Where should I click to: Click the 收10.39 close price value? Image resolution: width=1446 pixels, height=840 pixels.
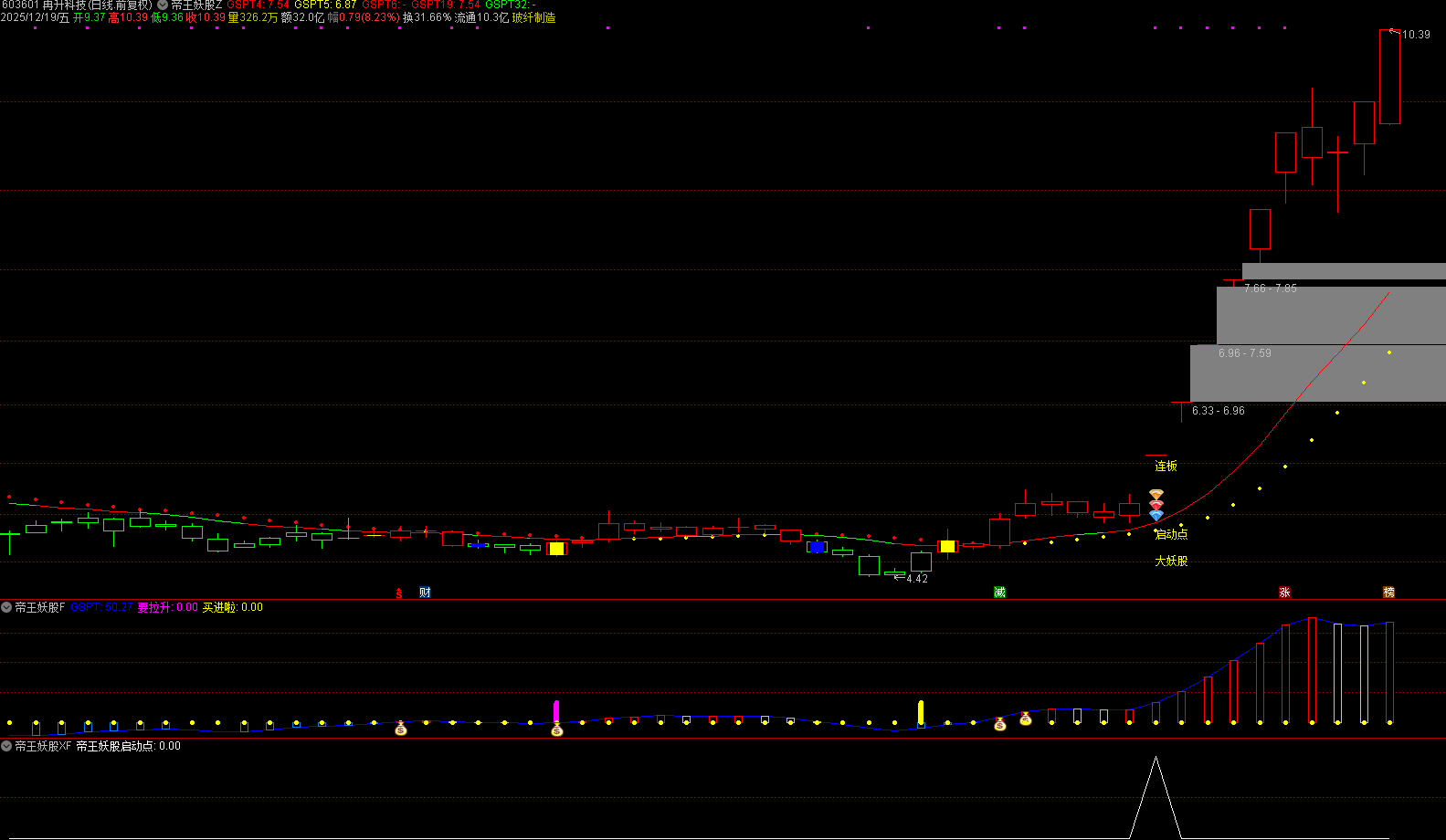click(206, 17)
